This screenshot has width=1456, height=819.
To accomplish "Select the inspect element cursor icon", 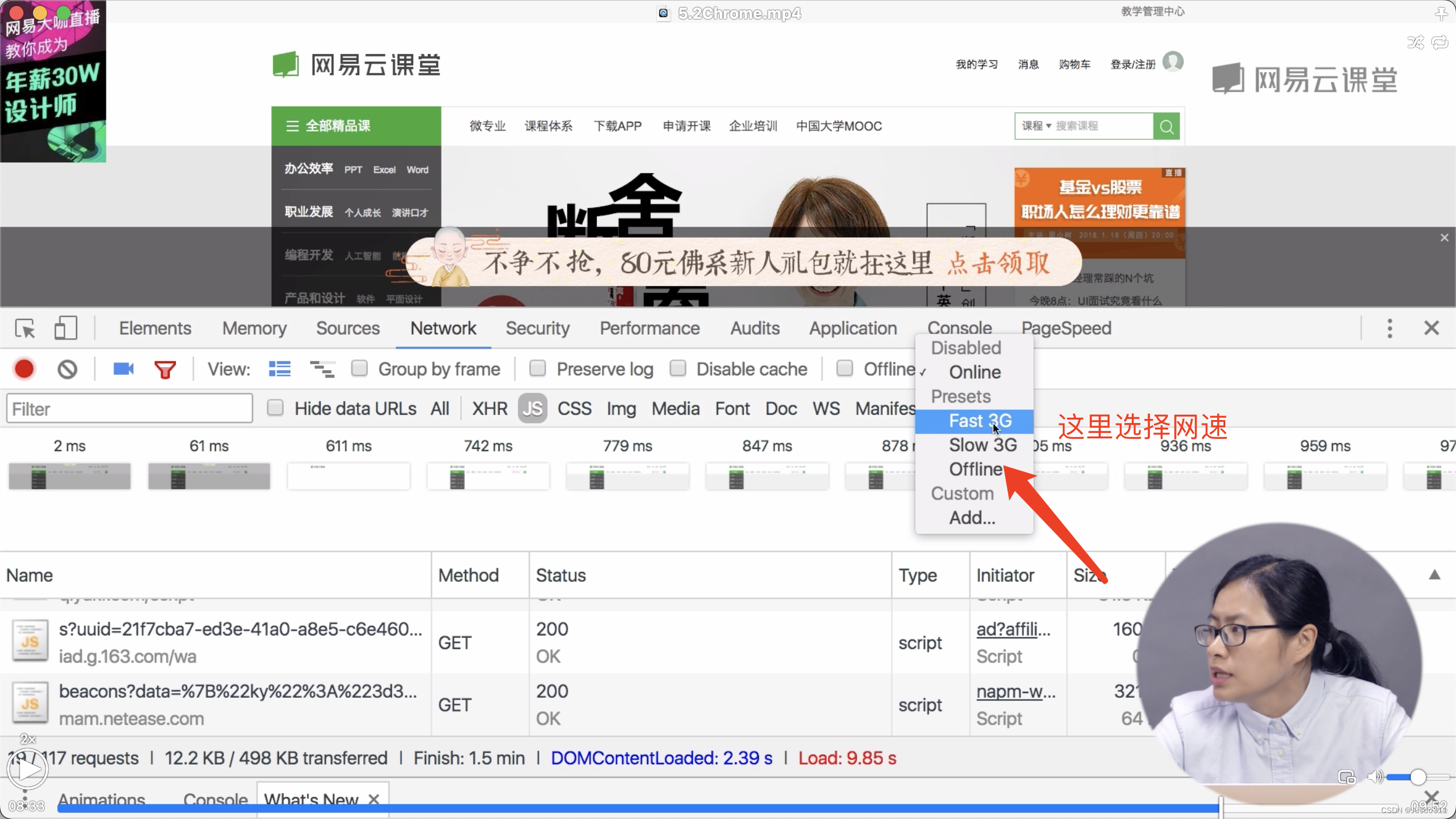I will point(25,328).
